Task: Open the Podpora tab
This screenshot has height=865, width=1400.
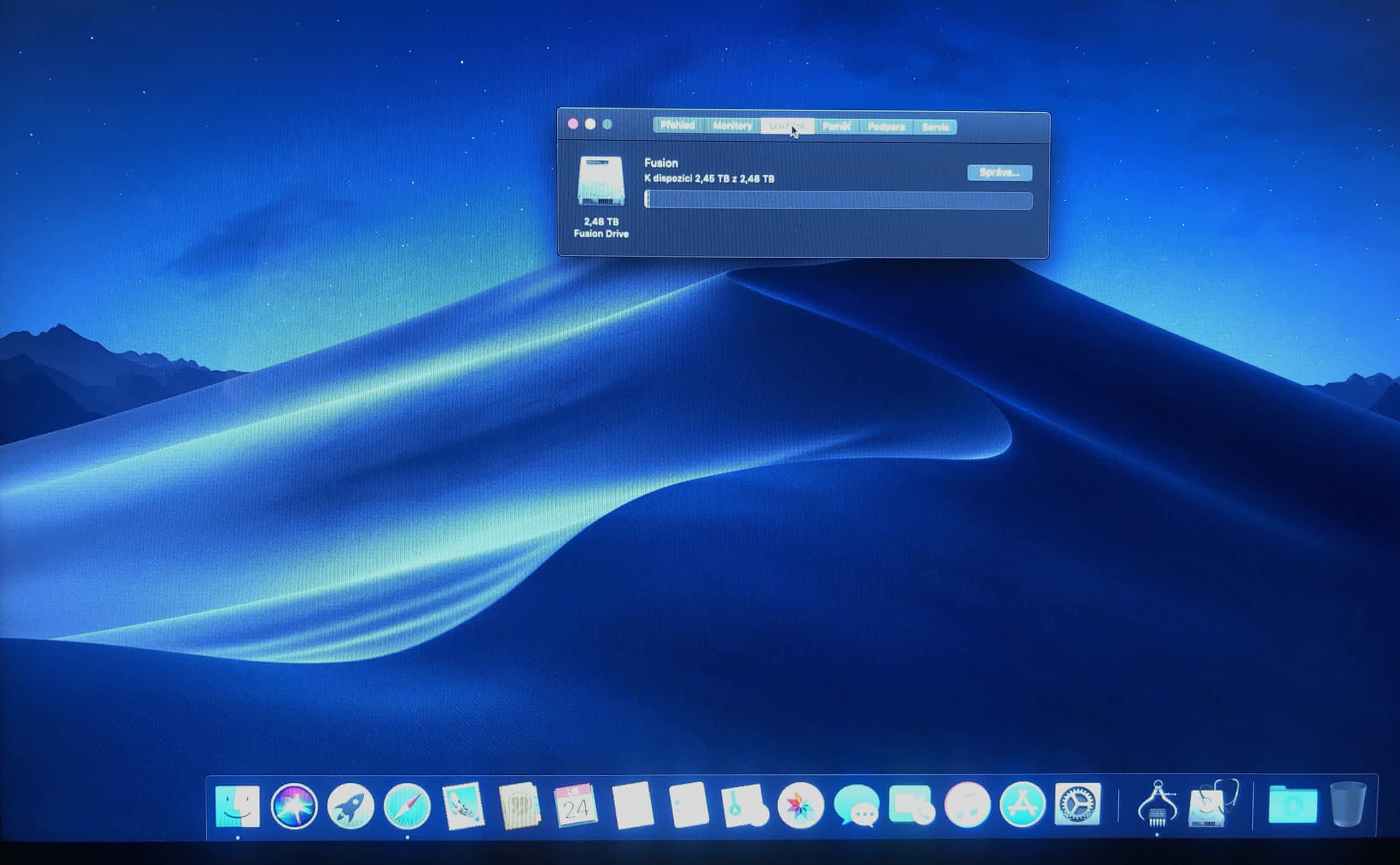Action: 885,127
